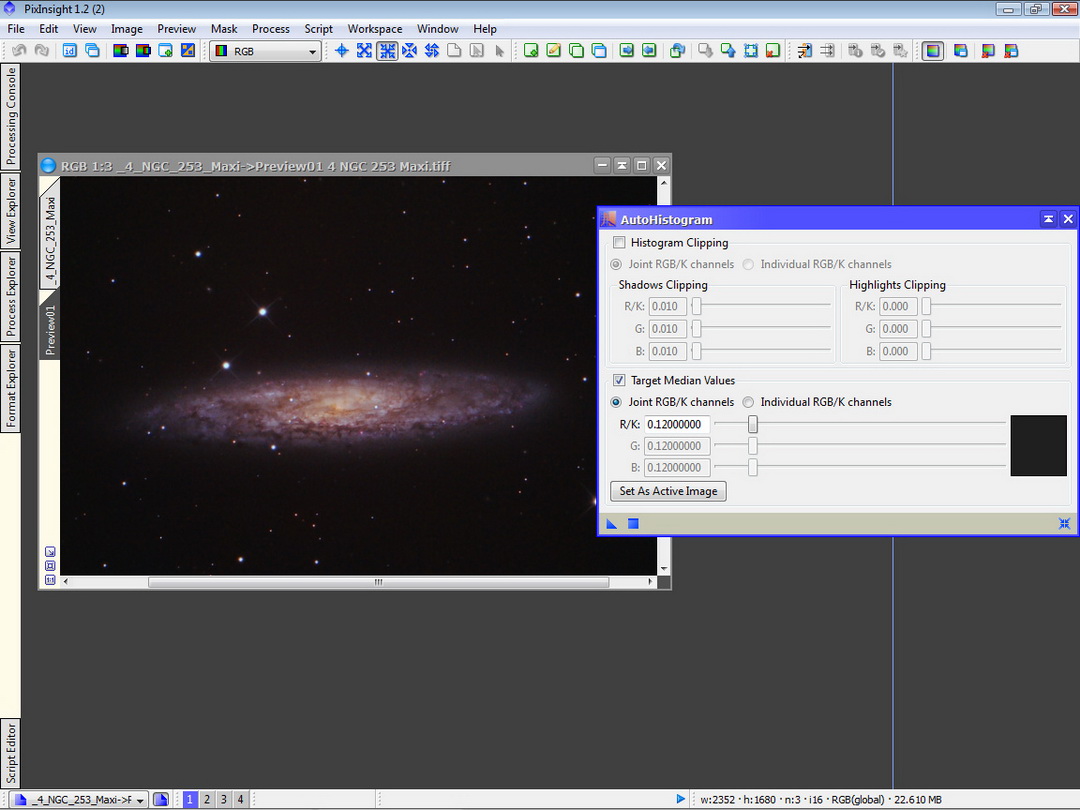Open the Process menu
This screenshot has width=1080, height=810.
pos(270,29)
